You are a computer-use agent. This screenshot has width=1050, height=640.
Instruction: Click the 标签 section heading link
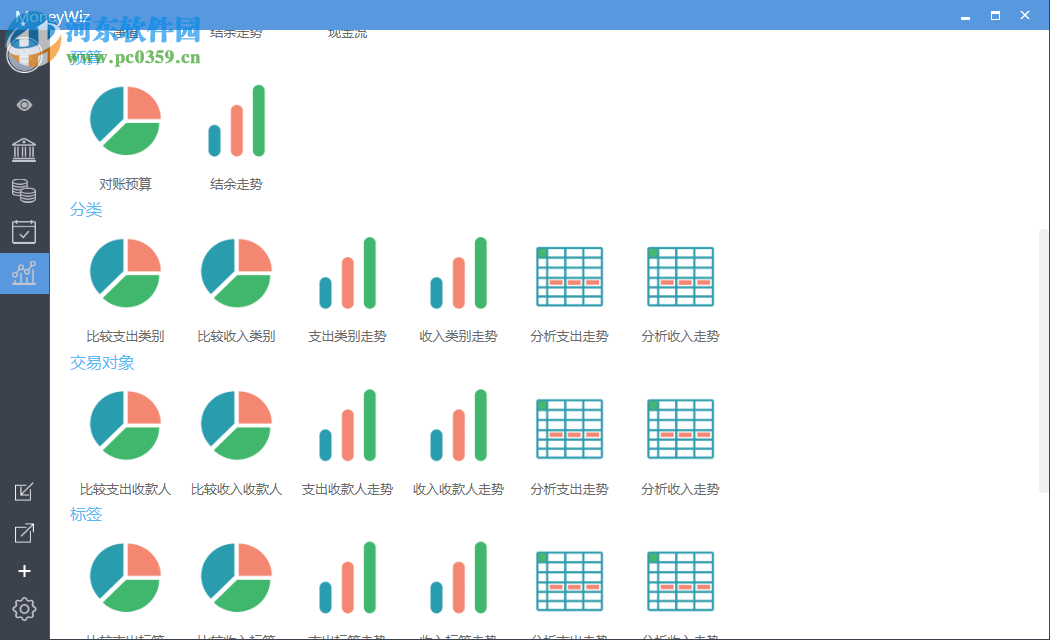(x=86, y=514)
